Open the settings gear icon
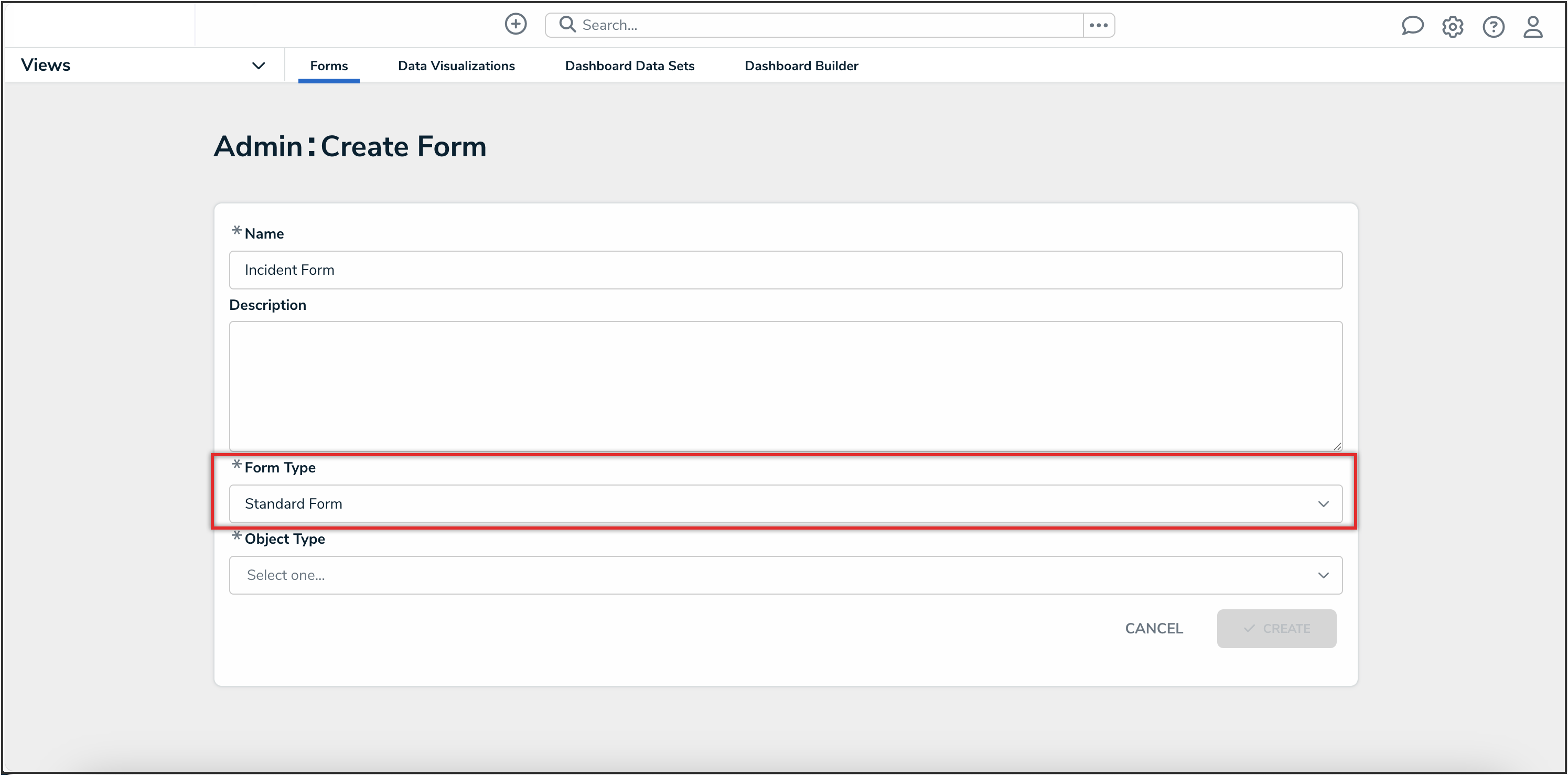 (x=1453, y=27)
